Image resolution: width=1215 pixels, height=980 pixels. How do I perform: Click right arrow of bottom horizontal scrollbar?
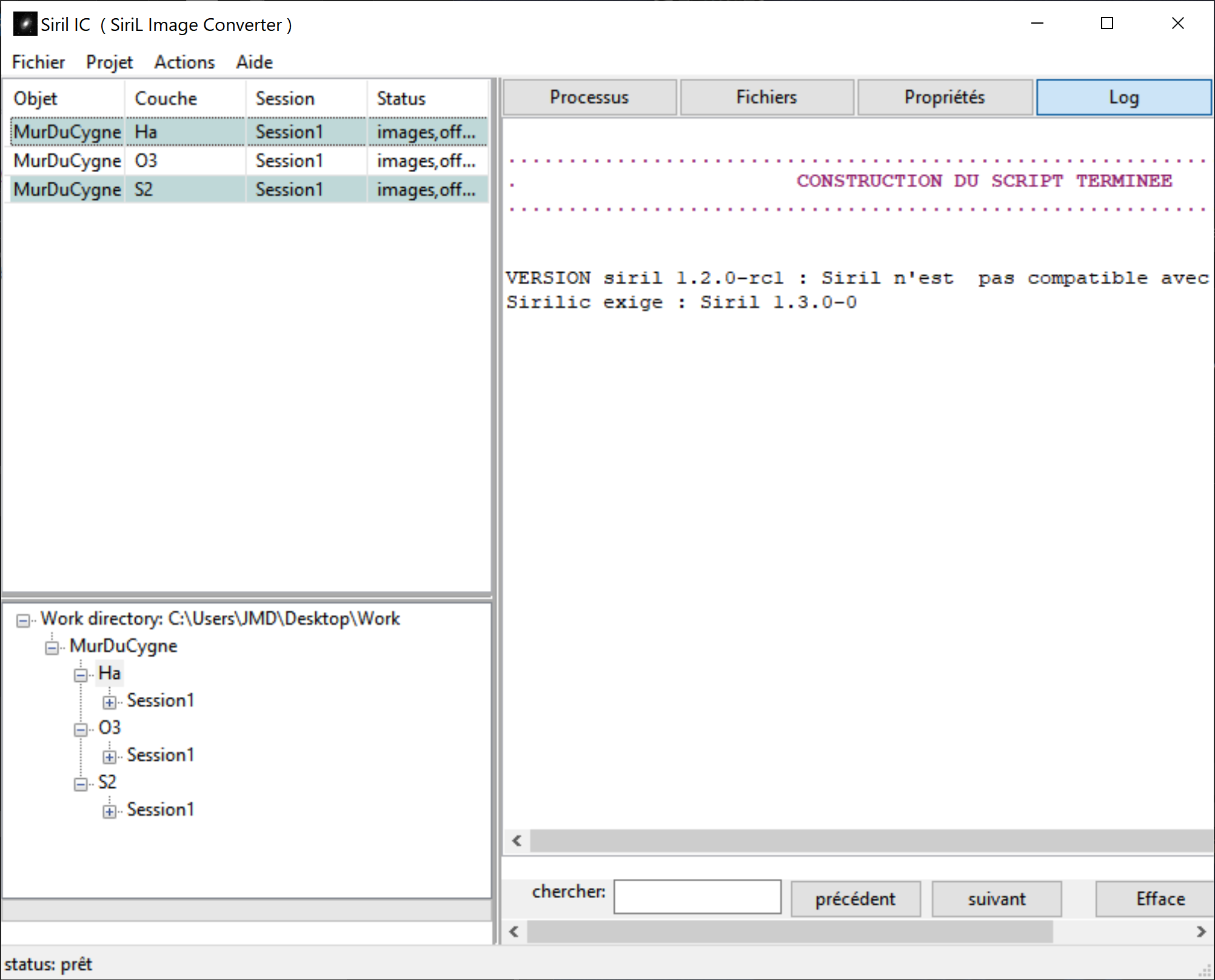[1200, 932]
